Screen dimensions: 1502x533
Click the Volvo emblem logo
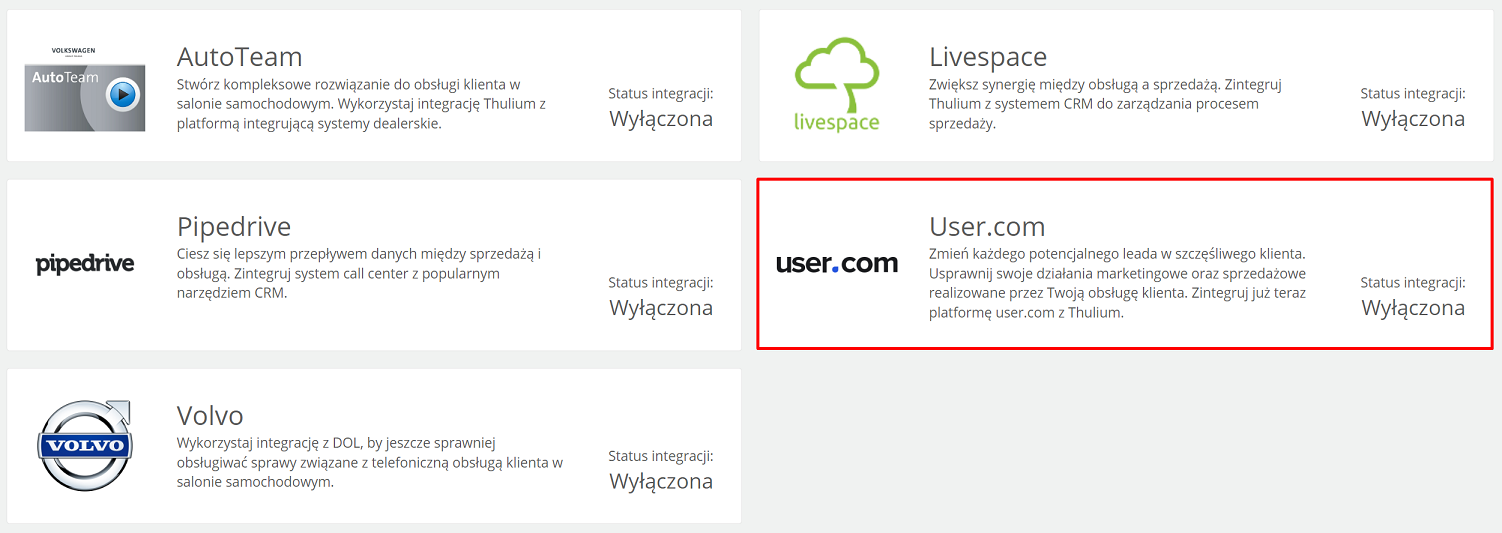[x=85, y=445]
